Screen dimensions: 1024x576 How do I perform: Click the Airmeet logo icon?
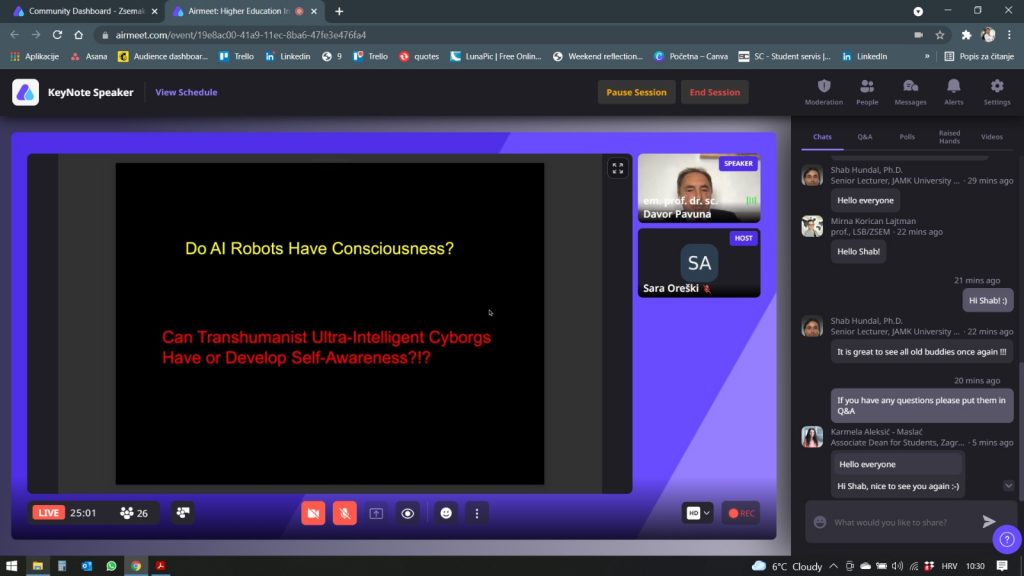[x=25, y=92]
